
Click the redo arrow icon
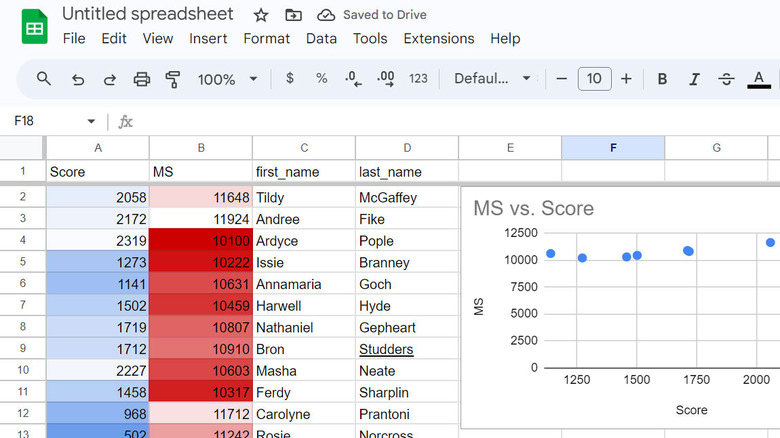pyautogui.click(x=109, y=79)
